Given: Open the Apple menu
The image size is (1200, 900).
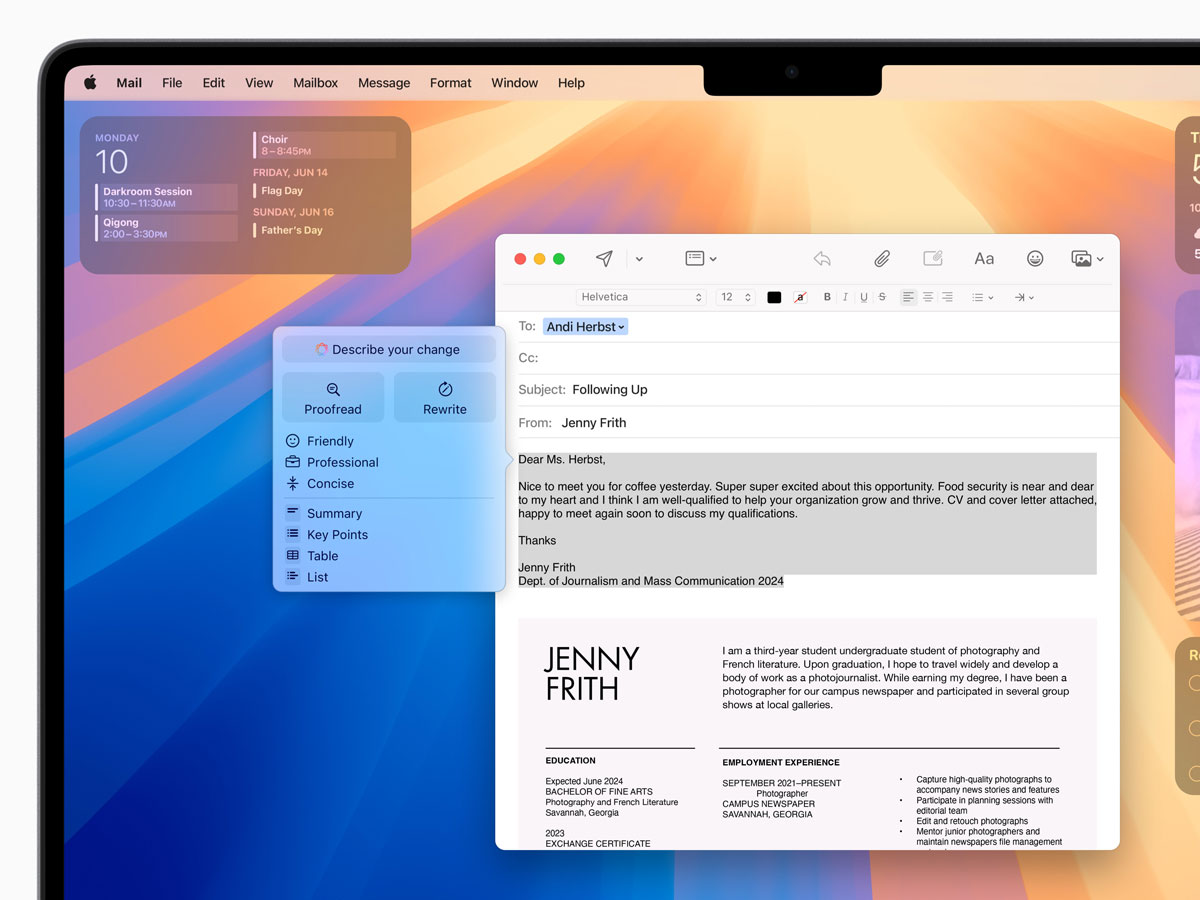Looking at the screenshot, I should click(90, 83).
